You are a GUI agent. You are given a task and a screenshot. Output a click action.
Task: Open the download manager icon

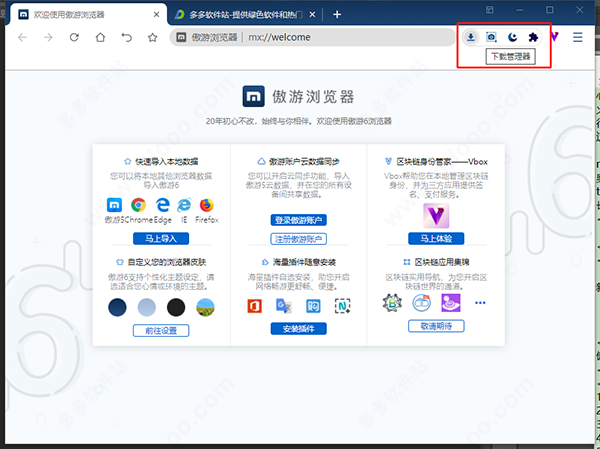(x=471, y=37)
